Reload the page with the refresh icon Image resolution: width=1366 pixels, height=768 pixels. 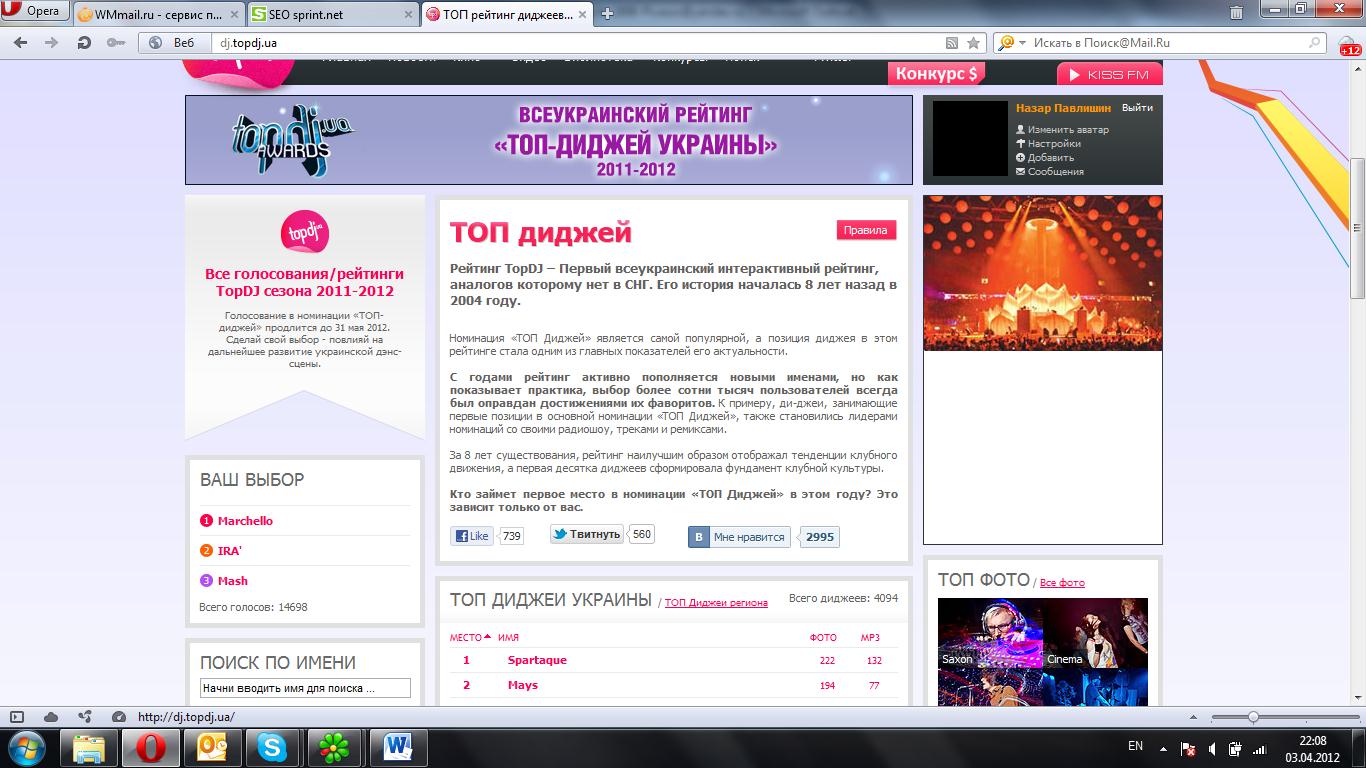coord(84,43)
